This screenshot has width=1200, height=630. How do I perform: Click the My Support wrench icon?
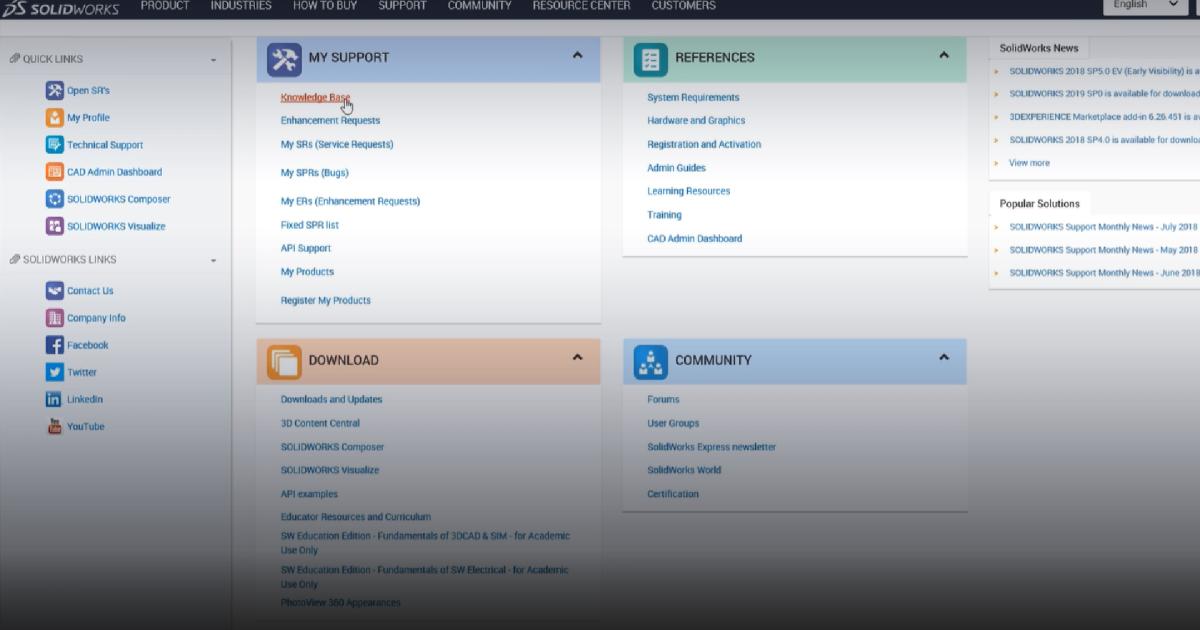click(284, 60)
